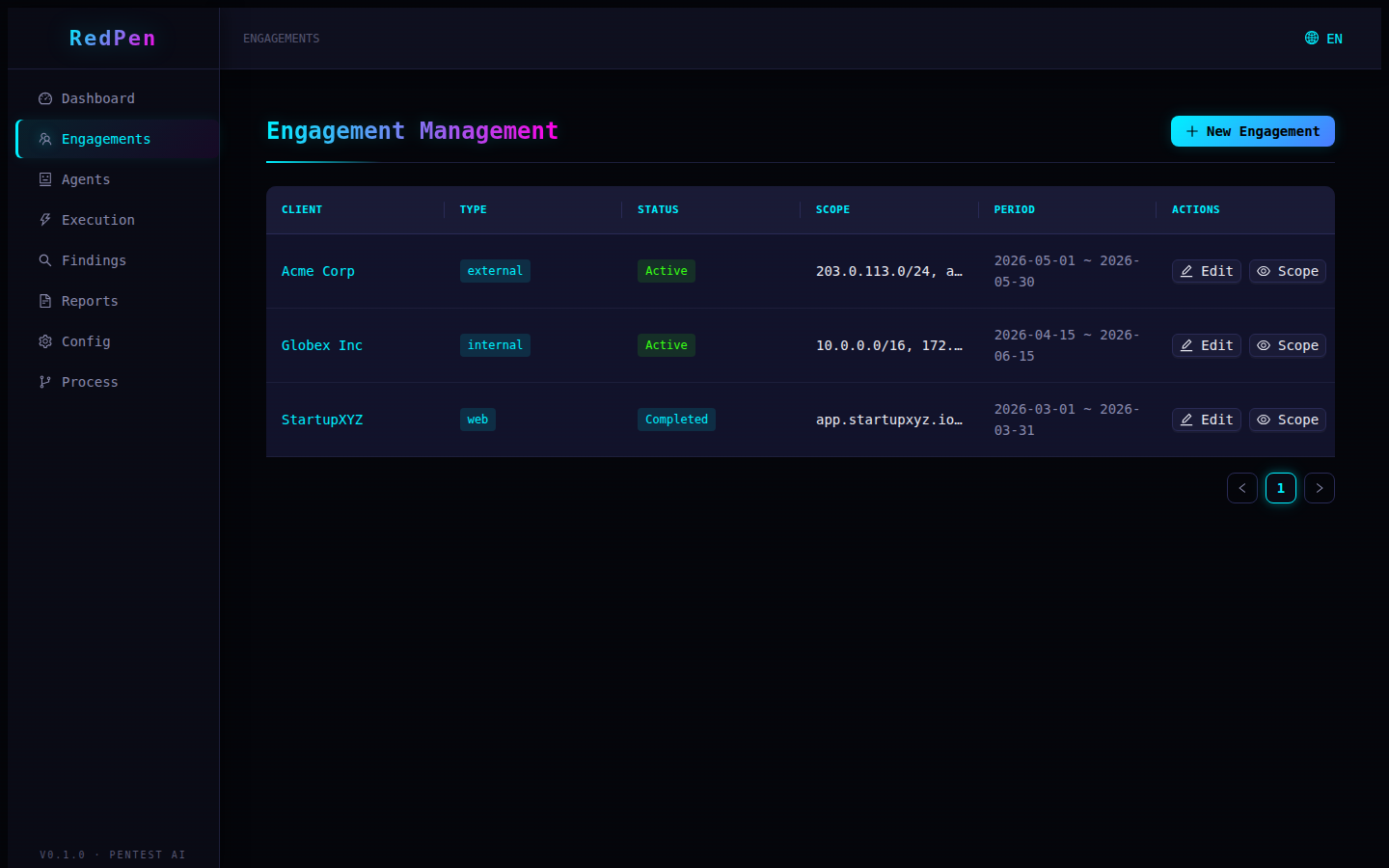This screenshot has height=868, width=1389.
Task: Switch language using the EN selector
Action: coord(1323,39)
